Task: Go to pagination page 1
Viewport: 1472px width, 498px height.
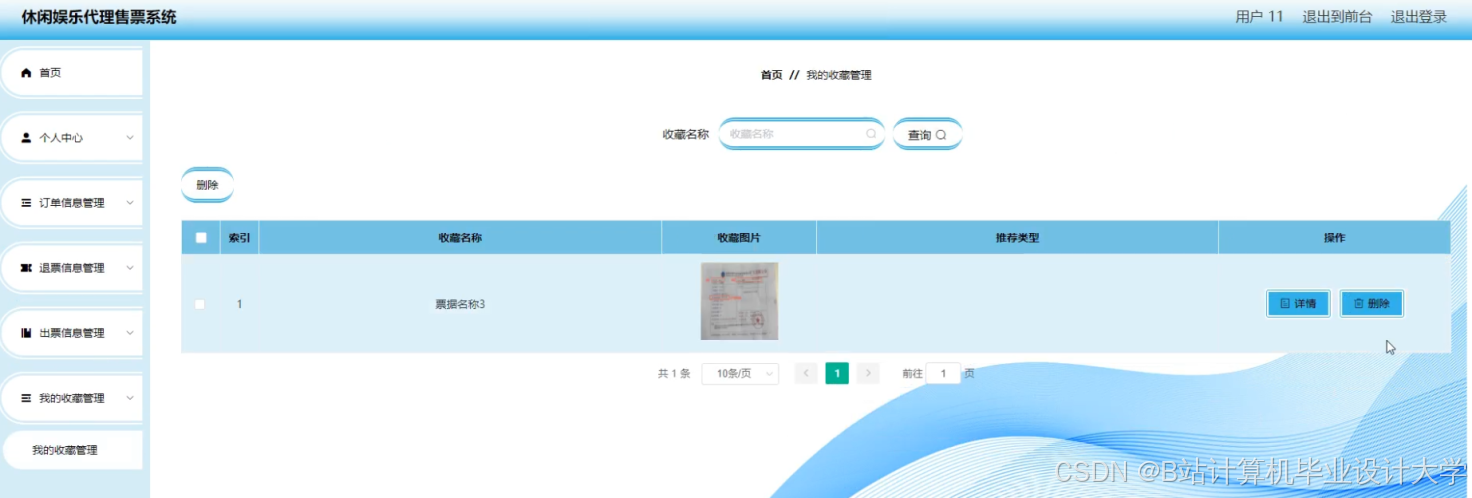Action: coord(837,374)
